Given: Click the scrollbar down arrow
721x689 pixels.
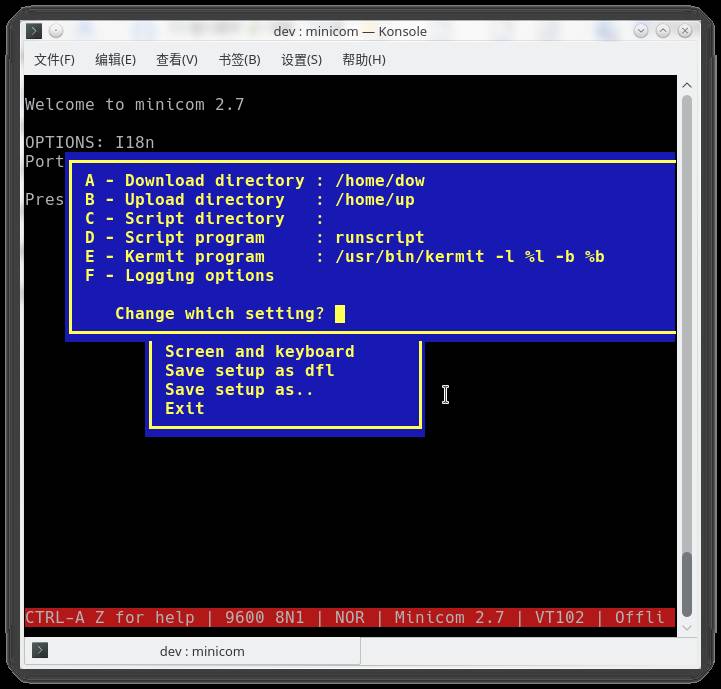Looking at the screenshot, I should (x=687, y=627).
